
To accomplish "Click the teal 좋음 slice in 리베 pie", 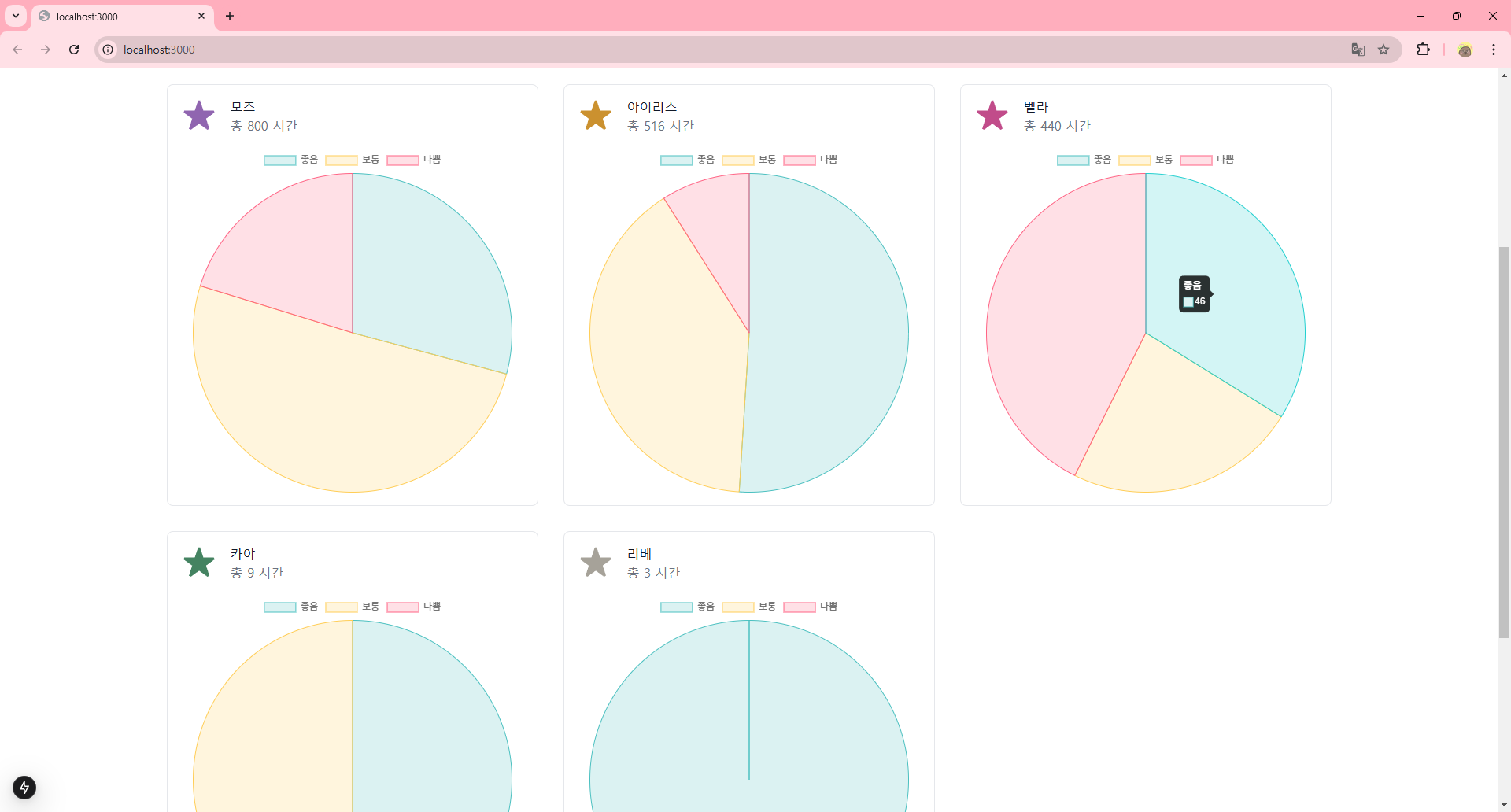I will pyautogui.click(x=749, y=716).
